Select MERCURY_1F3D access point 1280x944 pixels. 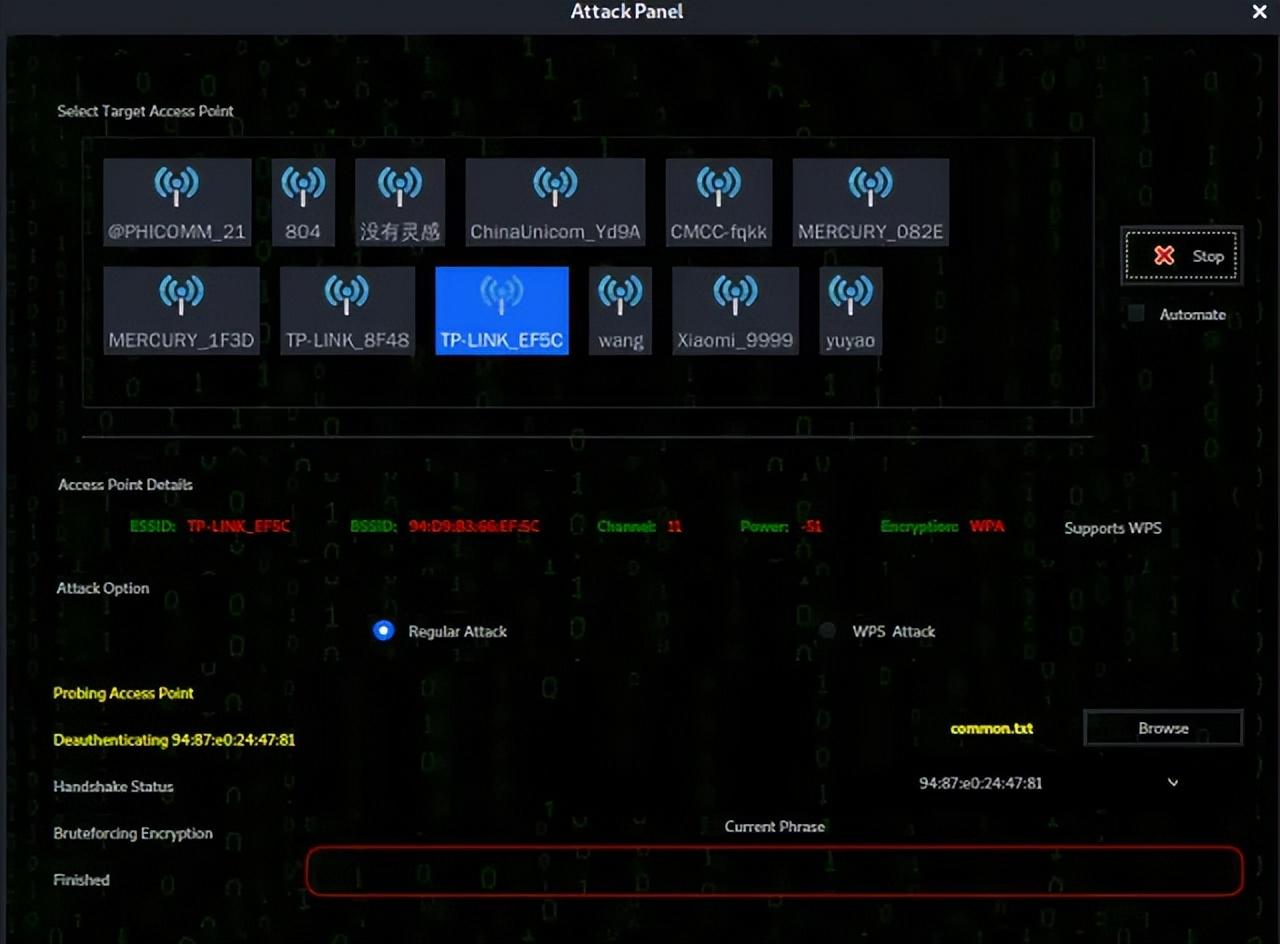(x=181, y=310)
